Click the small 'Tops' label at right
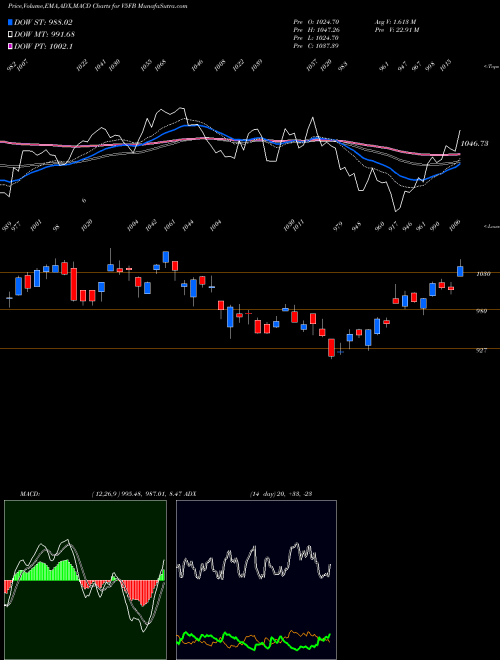Image resolution: width=500 pixels, height=660 pixels. click(491, 67)
